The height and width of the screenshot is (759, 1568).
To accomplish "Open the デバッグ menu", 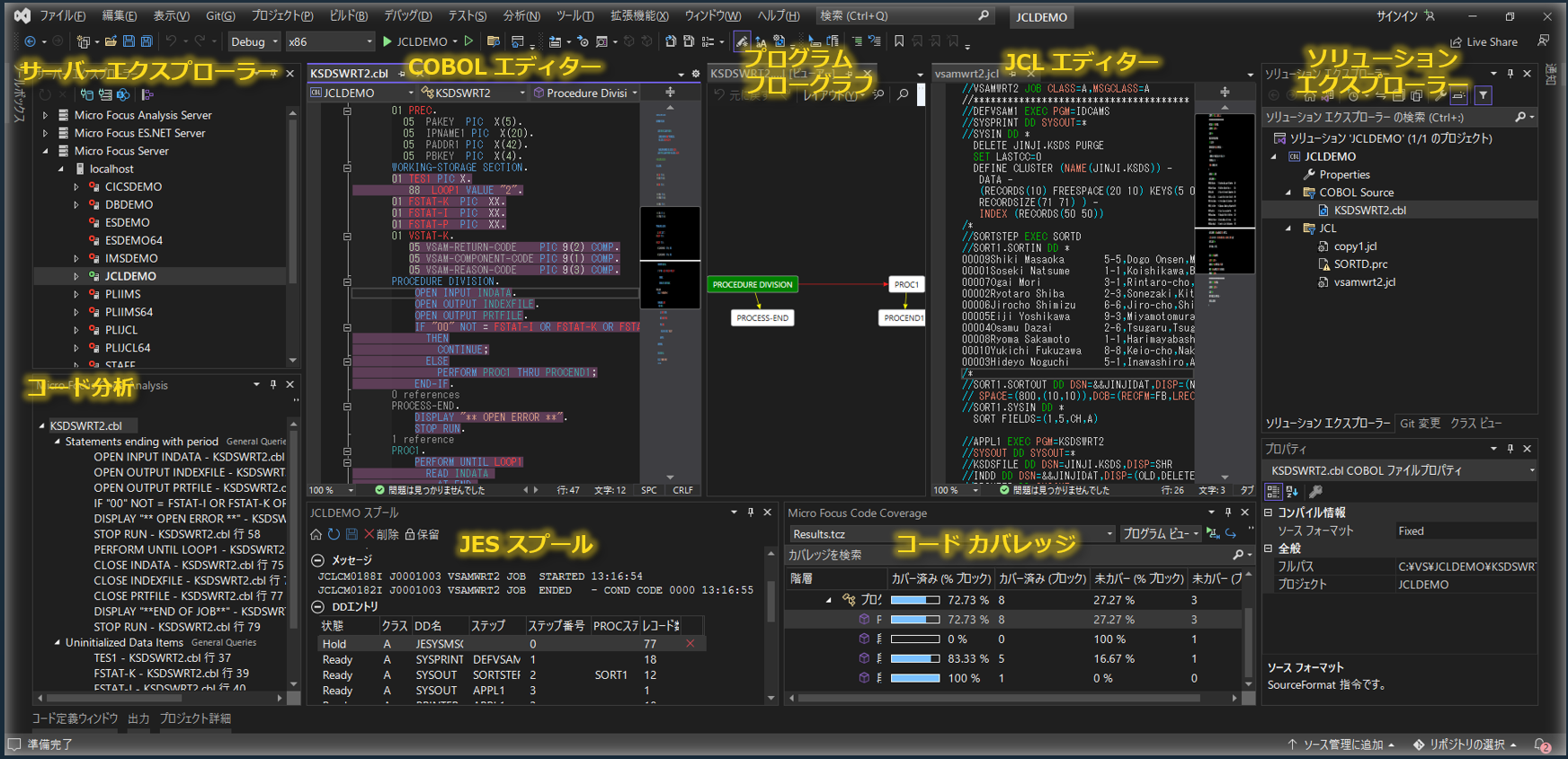I will click(407, 16).
